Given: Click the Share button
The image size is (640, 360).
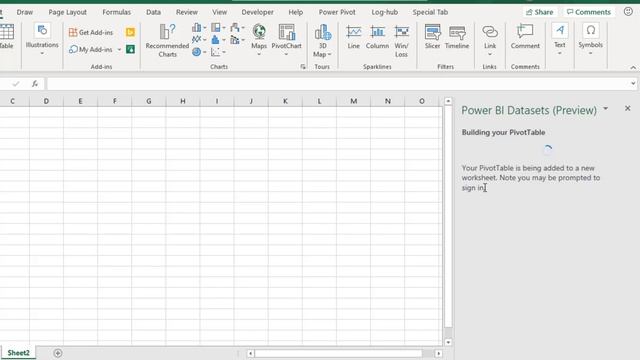Looking at the screenshot, I should click(540, 12).
